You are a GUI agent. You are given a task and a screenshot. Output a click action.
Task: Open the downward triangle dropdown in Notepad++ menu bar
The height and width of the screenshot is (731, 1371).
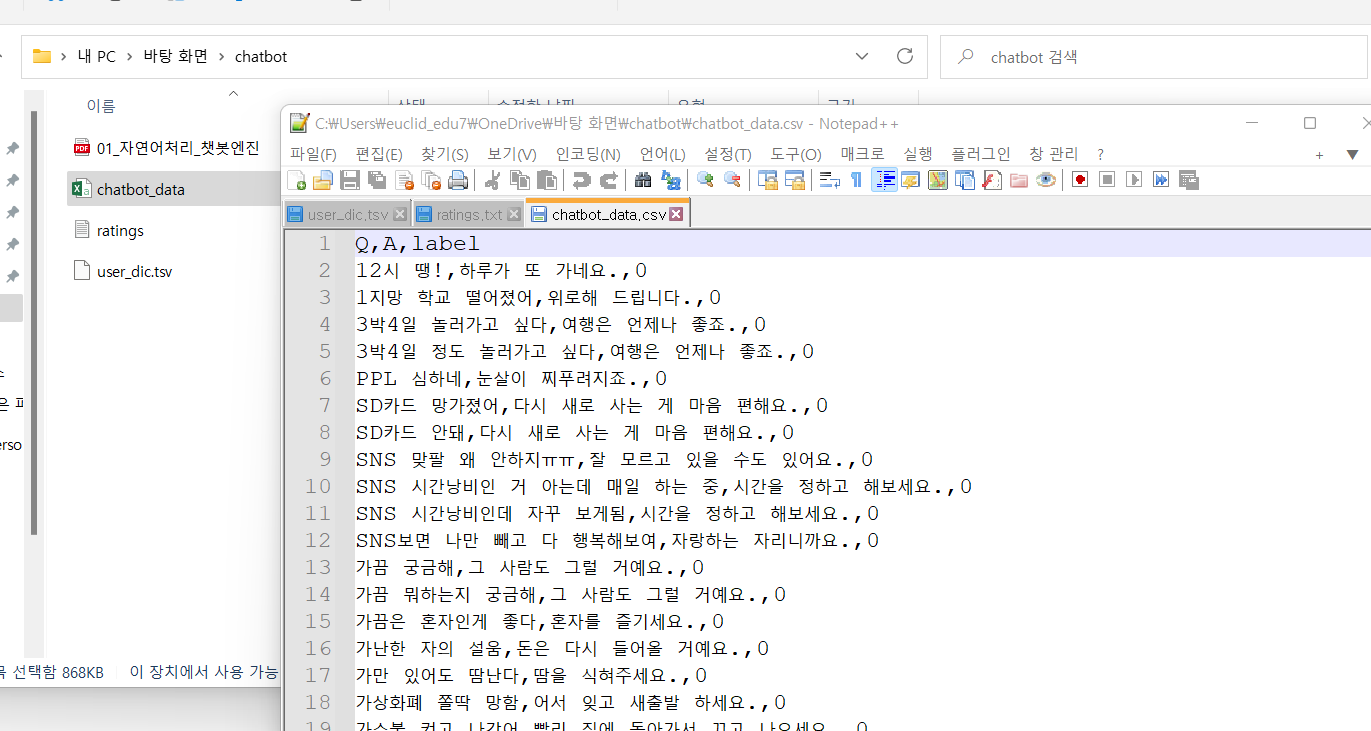coord(1352,155)
